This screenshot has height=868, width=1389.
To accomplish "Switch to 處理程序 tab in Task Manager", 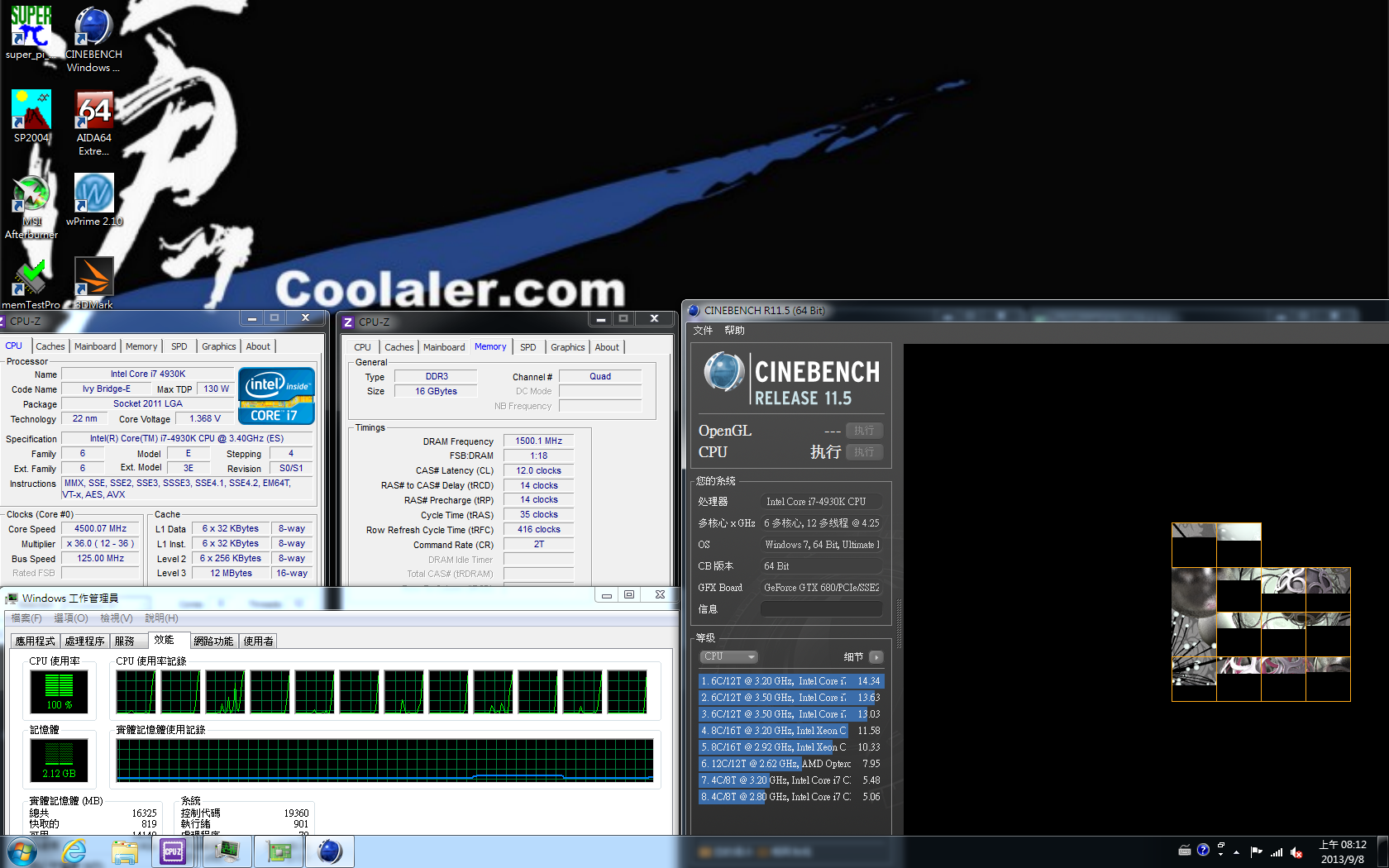I will (x=85, y=641).
